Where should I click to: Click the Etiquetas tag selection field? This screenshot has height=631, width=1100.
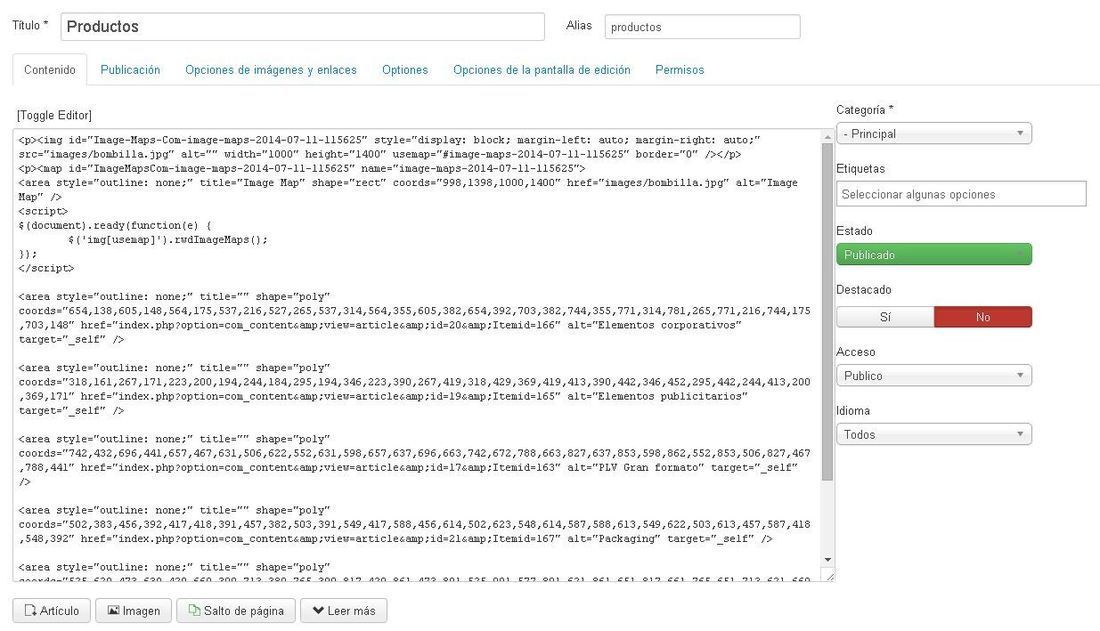click(x=961, y=194)
